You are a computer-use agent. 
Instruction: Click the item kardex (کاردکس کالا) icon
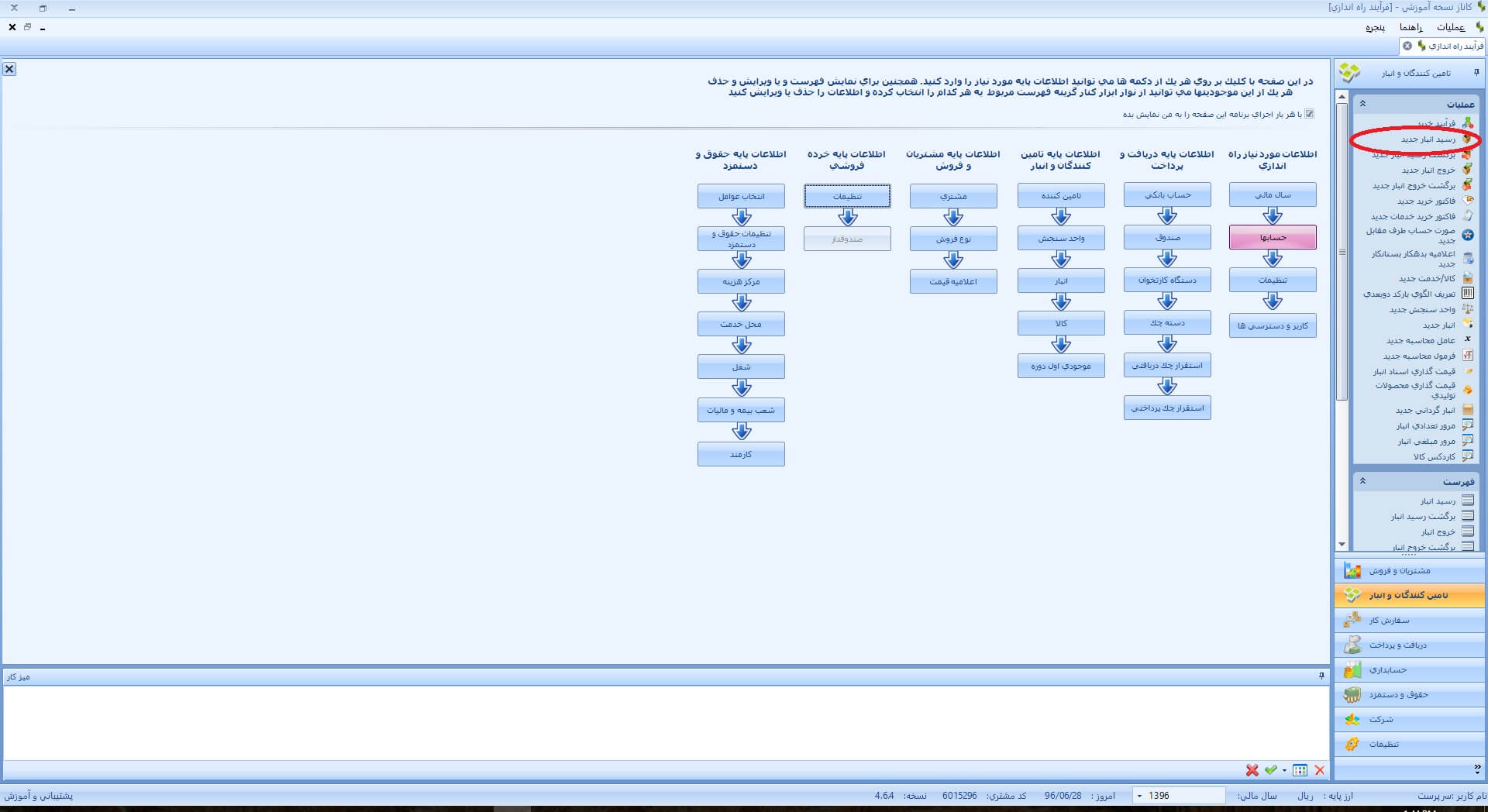[1467, 456]
